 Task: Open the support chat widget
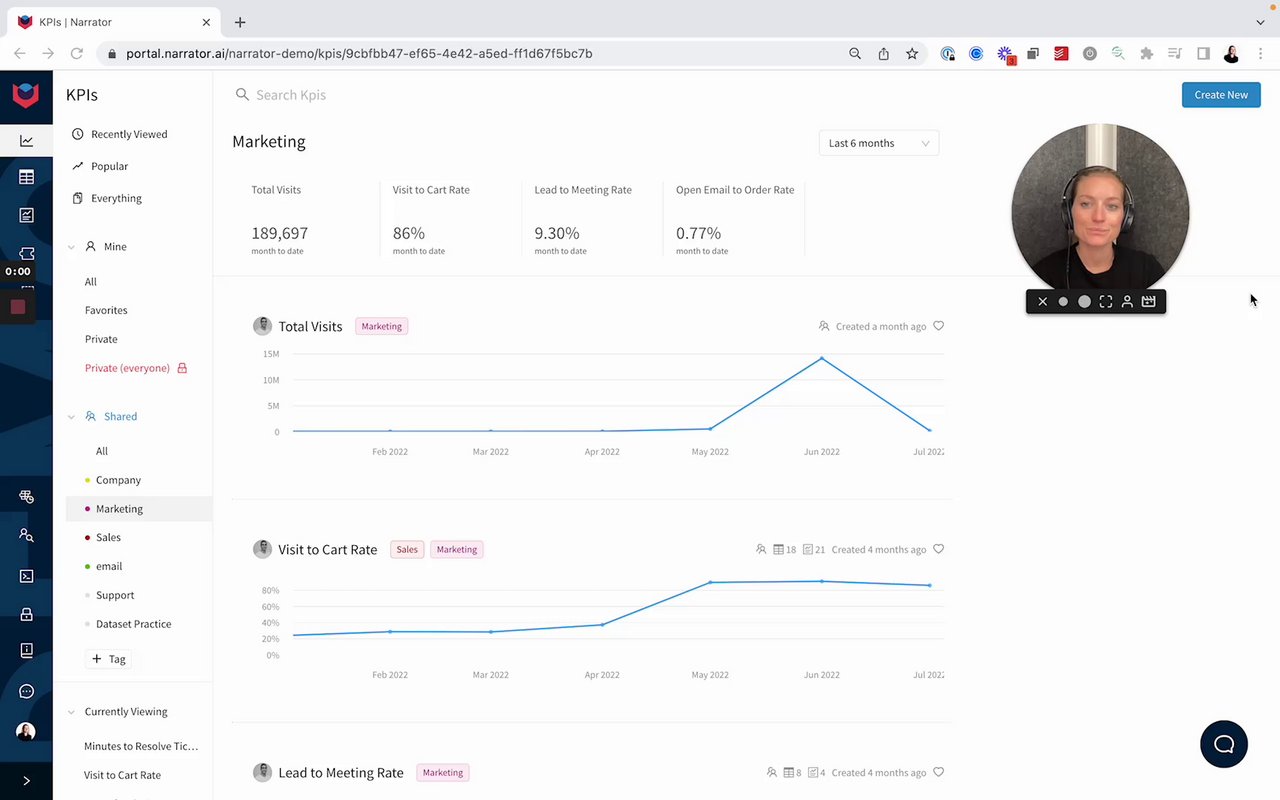(1224, 744)
